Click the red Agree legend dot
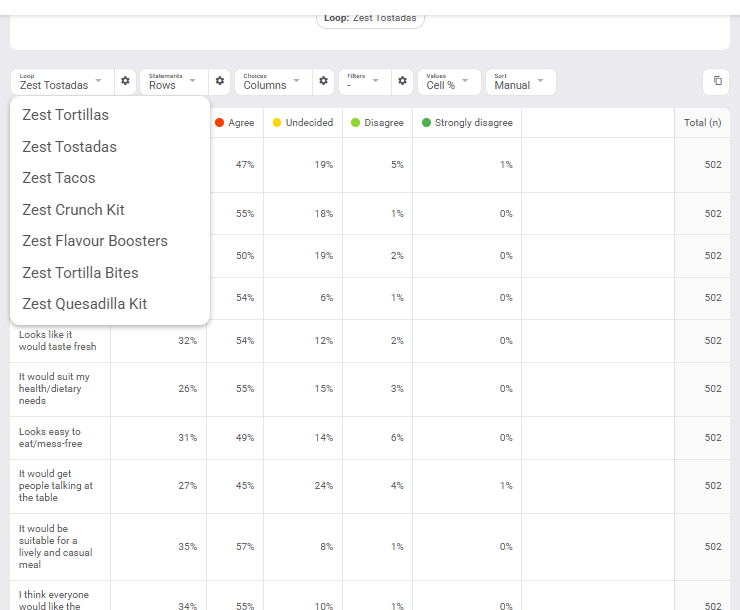 click(x=219, y=123)
